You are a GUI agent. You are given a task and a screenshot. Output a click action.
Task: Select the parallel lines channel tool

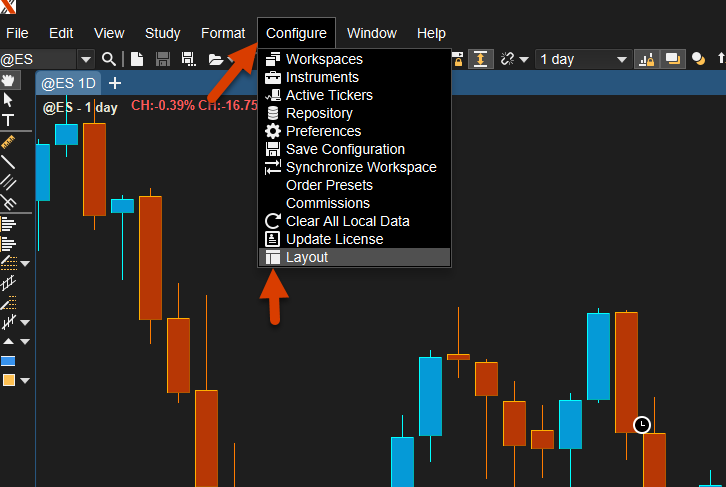[x=9, y=181]
